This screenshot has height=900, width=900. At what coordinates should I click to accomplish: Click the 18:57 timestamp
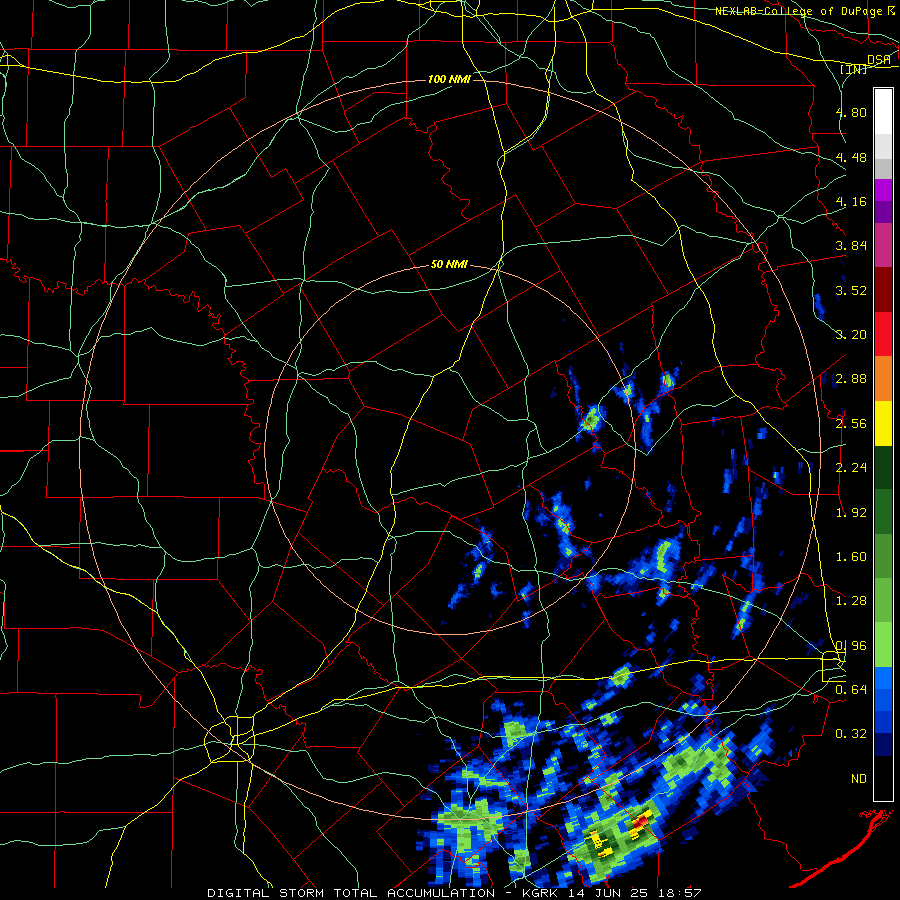[681, 893]
